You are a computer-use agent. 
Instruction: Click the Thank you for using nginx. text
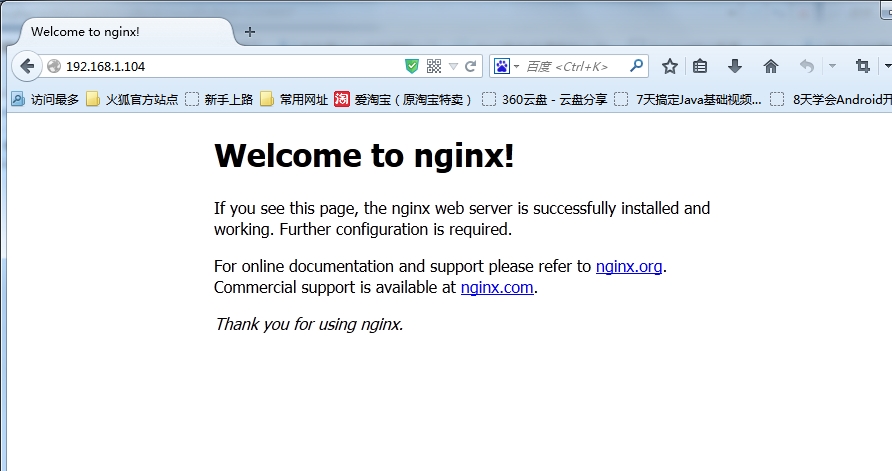[309, 324]
